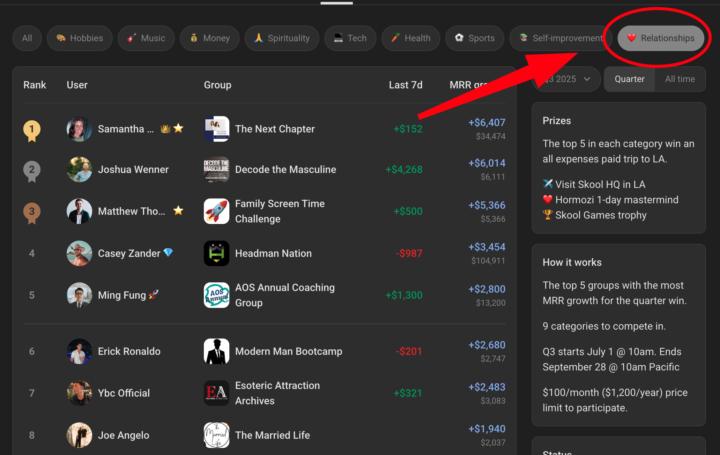This screenshot has width=720, height=455.
Task: Click Decode the Masculine group icon
Action: coord(216,169)
